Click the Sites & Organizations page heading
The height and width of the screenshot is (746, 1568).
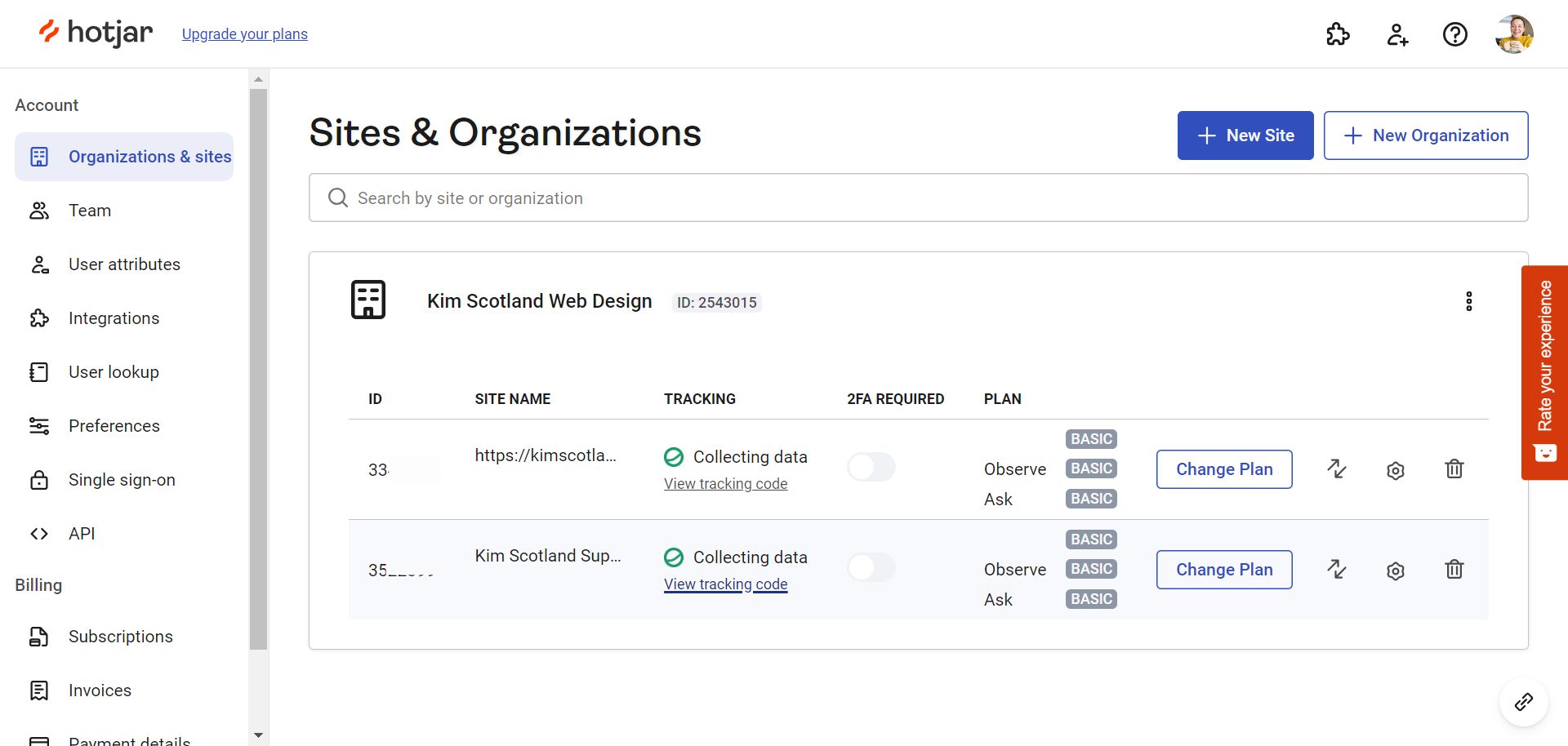506,133
